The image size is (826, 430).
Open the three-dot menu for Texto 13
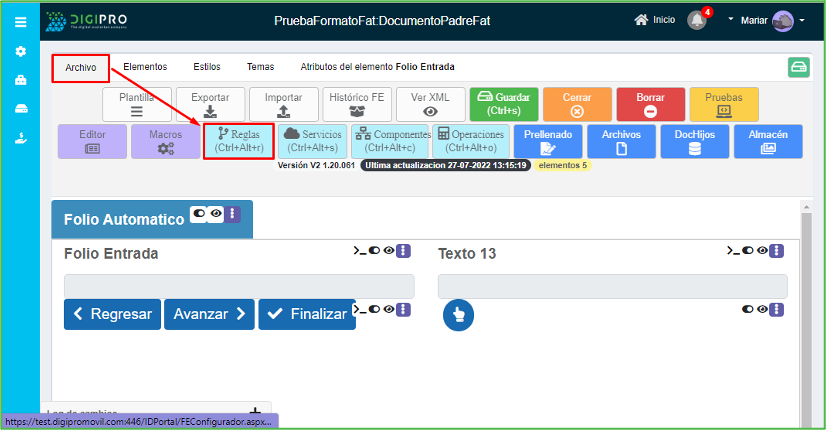777,251
